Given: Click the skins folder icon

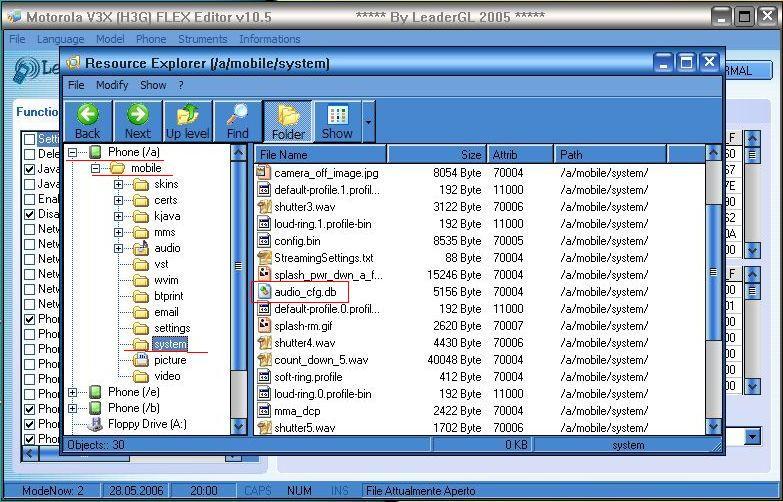Looking at the screenshot, I should 141,184.
